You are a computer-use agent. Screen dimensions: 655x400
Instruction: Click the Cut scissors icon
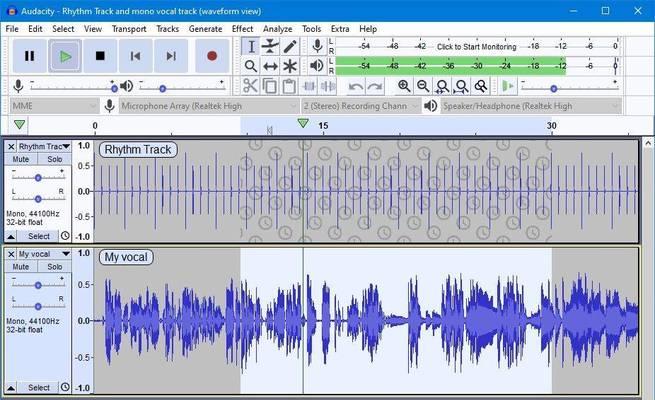[x=250, y=86]
